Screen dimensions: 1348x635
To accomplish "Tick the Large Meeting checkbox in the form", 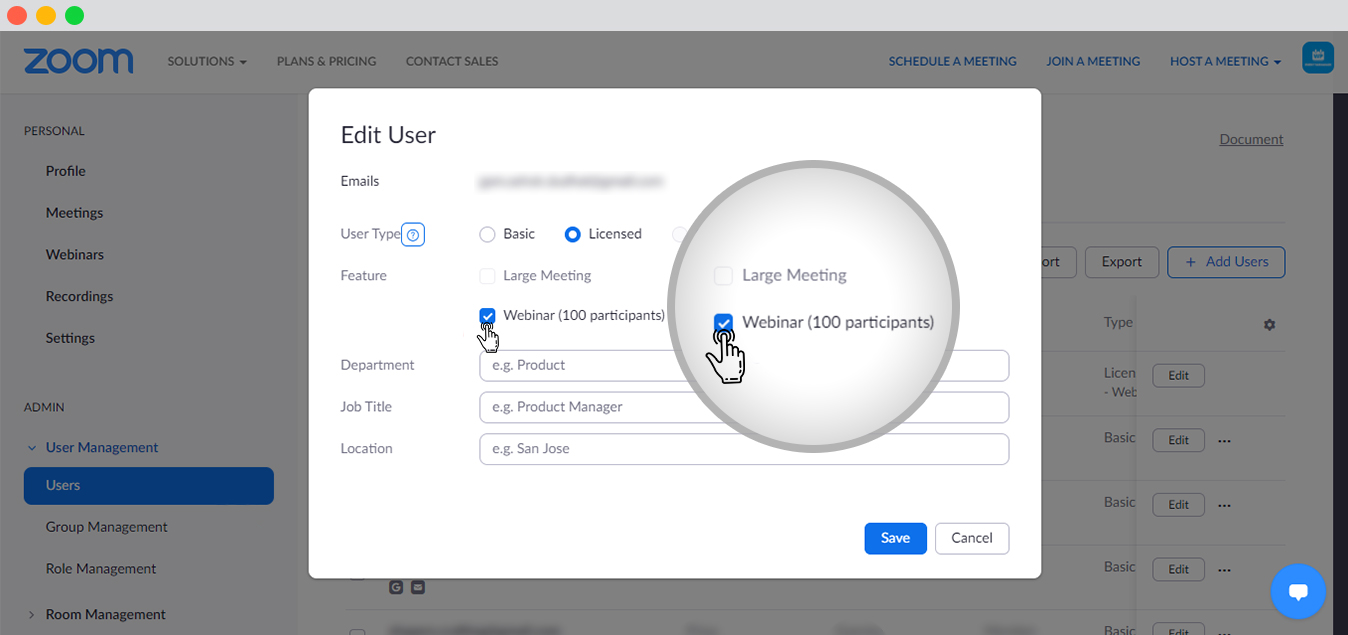I will click(488, 276).
